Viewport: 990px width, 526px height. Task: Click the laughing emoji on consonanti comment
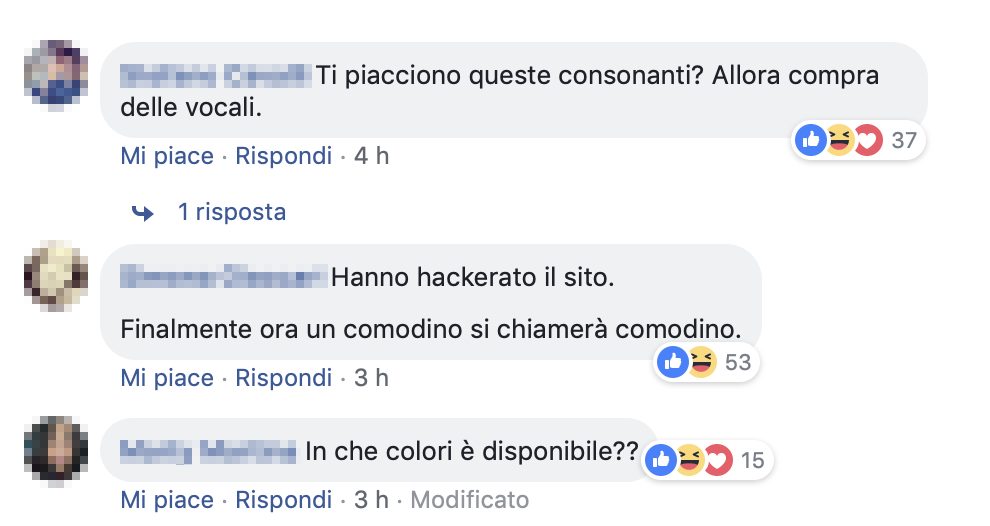(x=839, y=140)
